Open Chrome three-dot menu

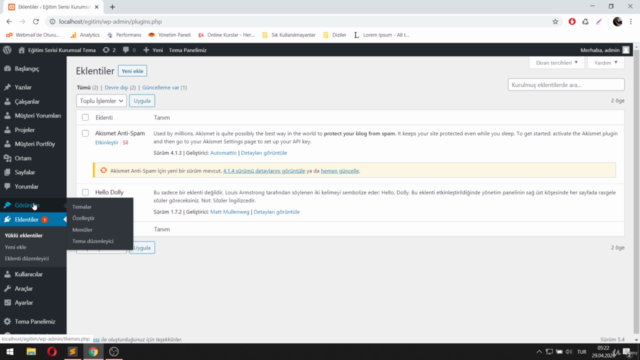[x=631, y=22]
